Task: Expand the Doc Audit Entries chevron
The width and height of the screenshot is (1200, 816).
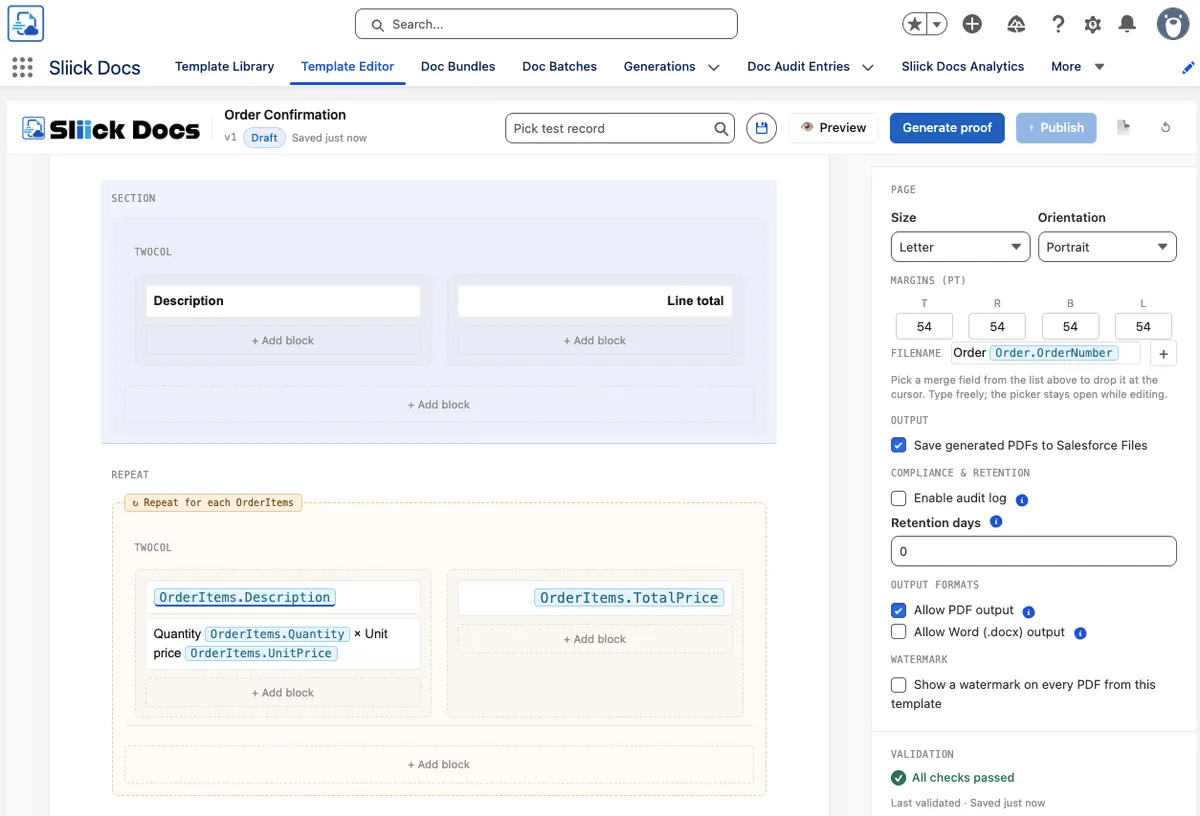Action: (868, 67)
